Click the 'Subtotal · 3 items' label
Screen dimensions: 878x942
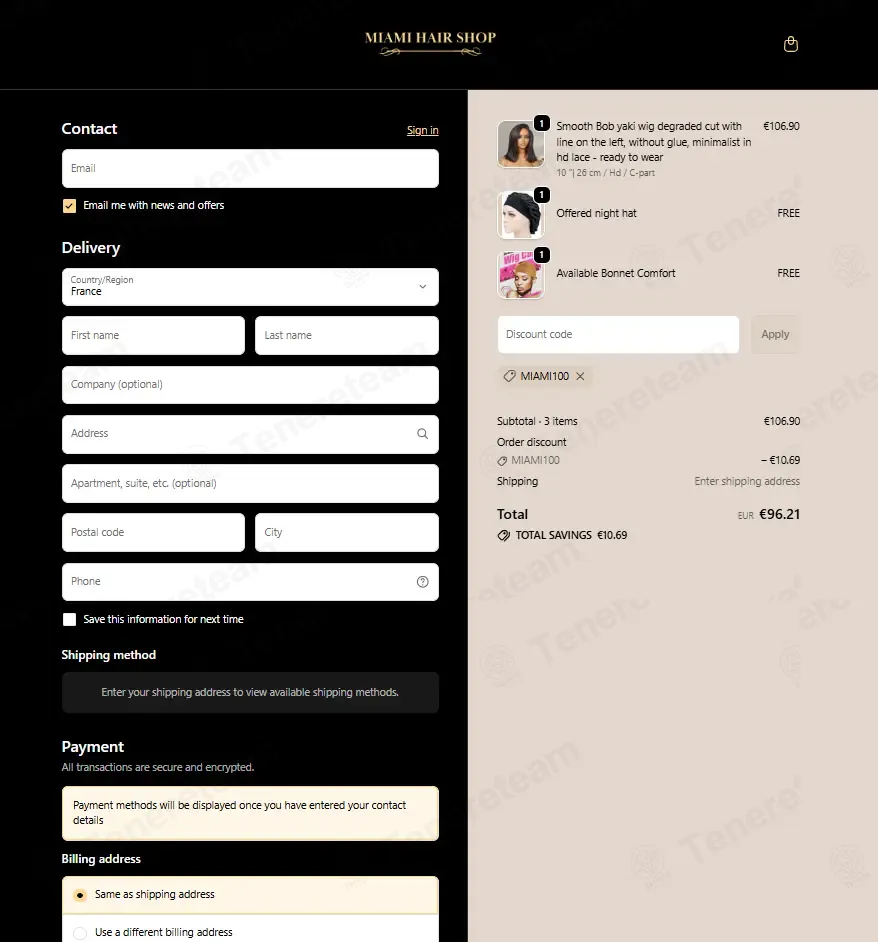click(x=537, y=421)
